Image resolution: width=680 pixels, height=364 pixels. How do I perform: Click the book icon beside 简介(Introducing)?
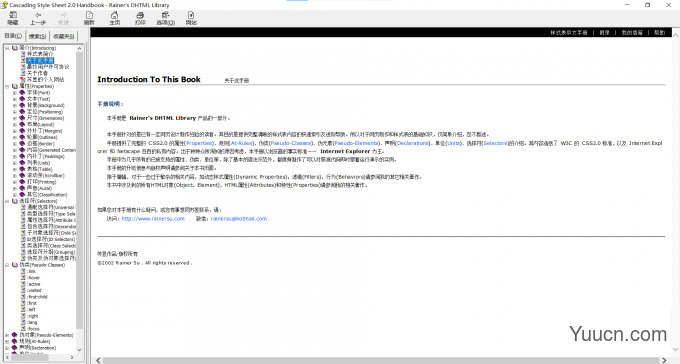15,48
